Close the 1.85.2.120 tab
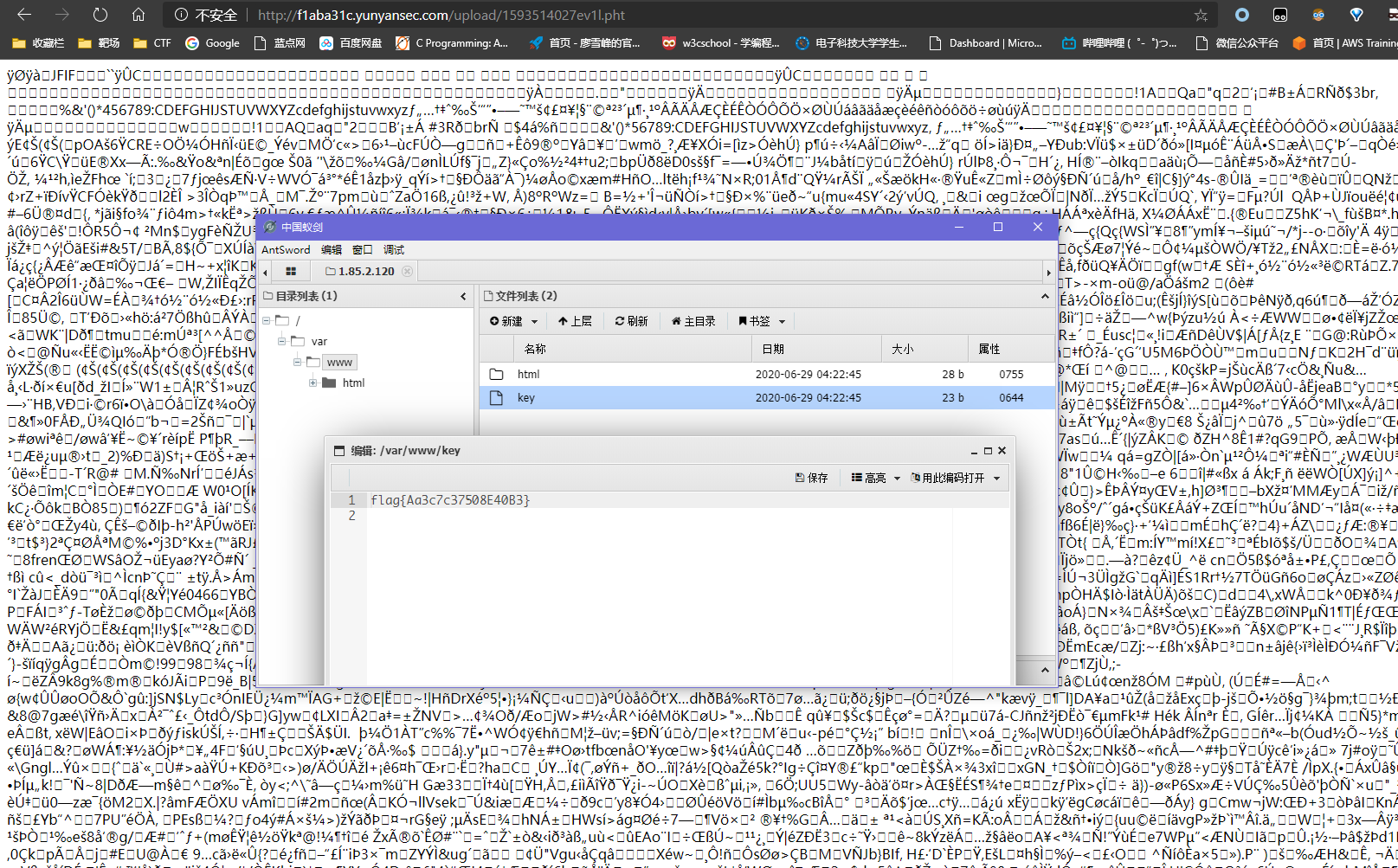Viewport: 1398px width, 868px height. pos(407,271)
